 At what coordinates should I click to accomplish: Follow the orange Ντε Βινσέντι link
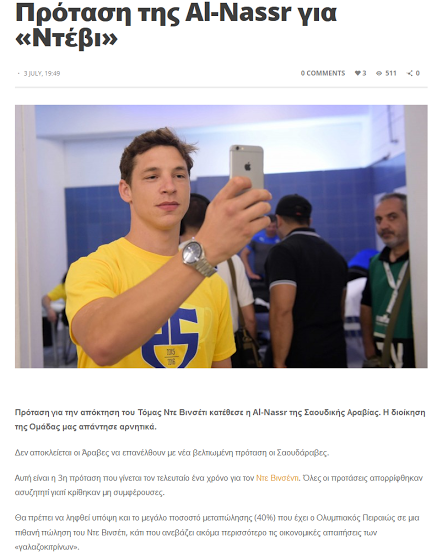pos(277,478)
